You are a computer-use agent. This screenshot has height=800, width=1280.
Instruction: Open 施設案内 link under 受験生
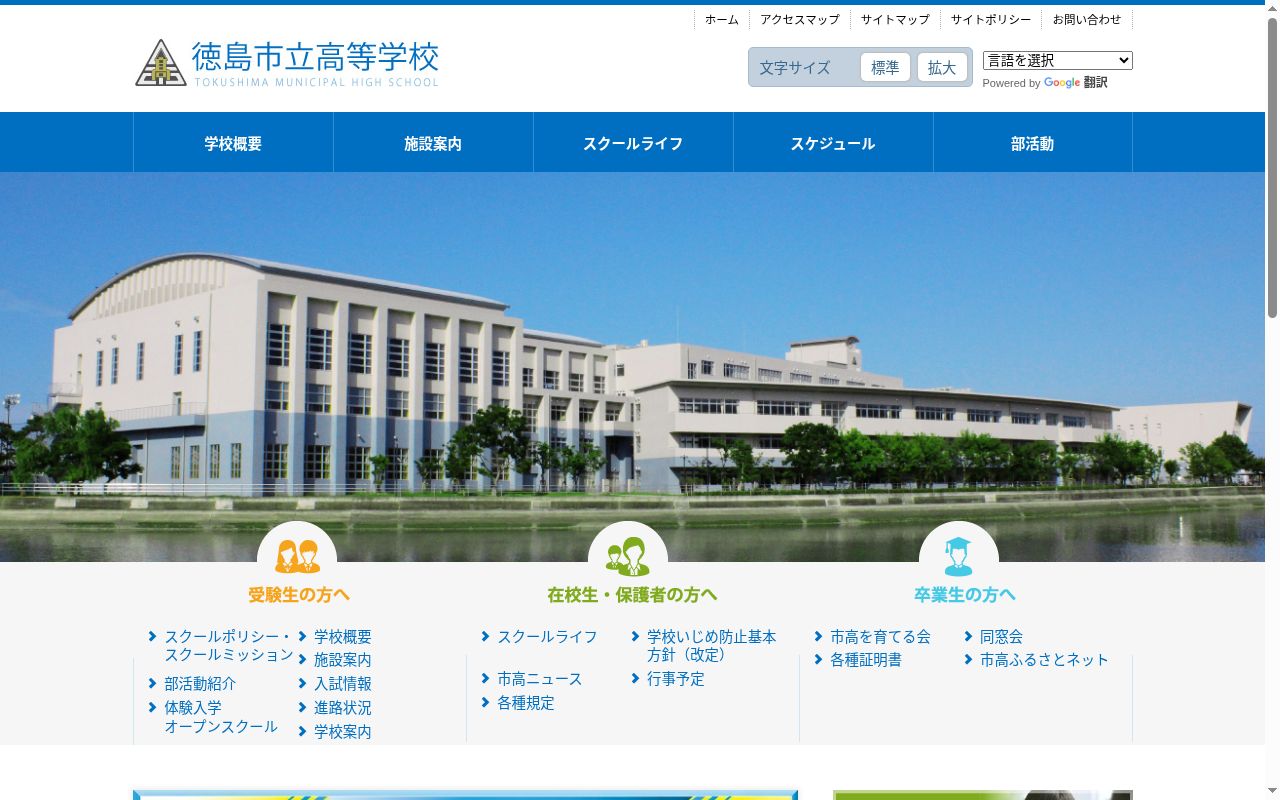(343, 660)
